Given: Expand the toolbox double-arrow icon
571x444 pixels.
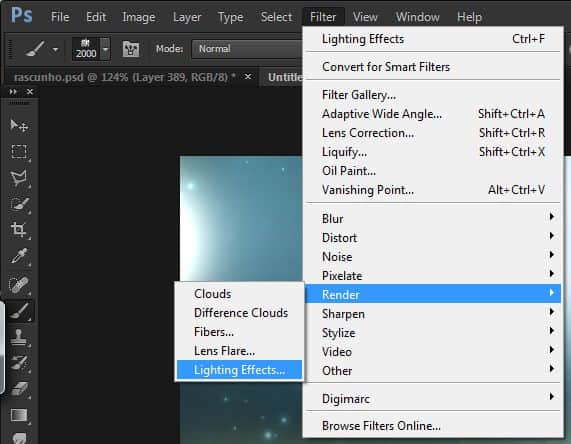Looking at the screenshot, I should (x=13, y=92).
